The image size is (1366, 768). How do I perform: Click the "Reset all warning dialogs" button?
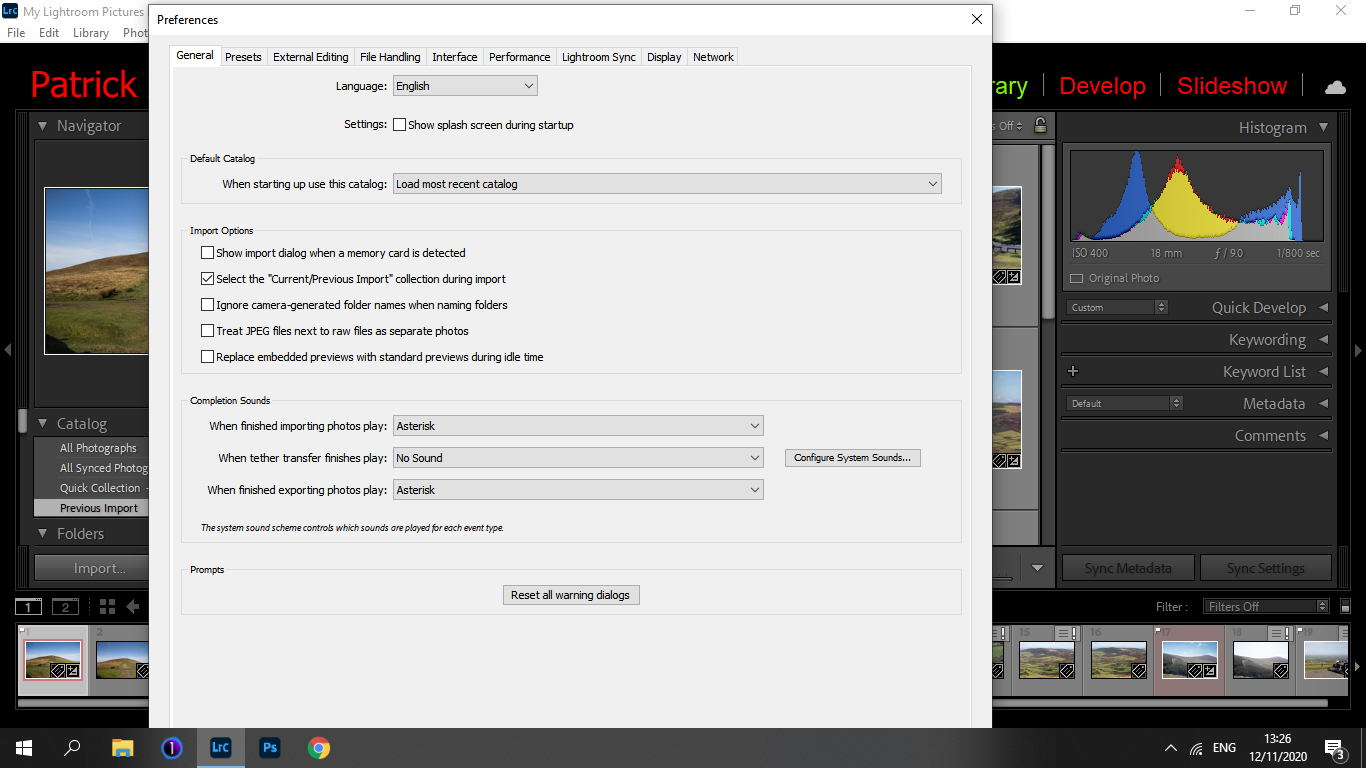(571, 595)
